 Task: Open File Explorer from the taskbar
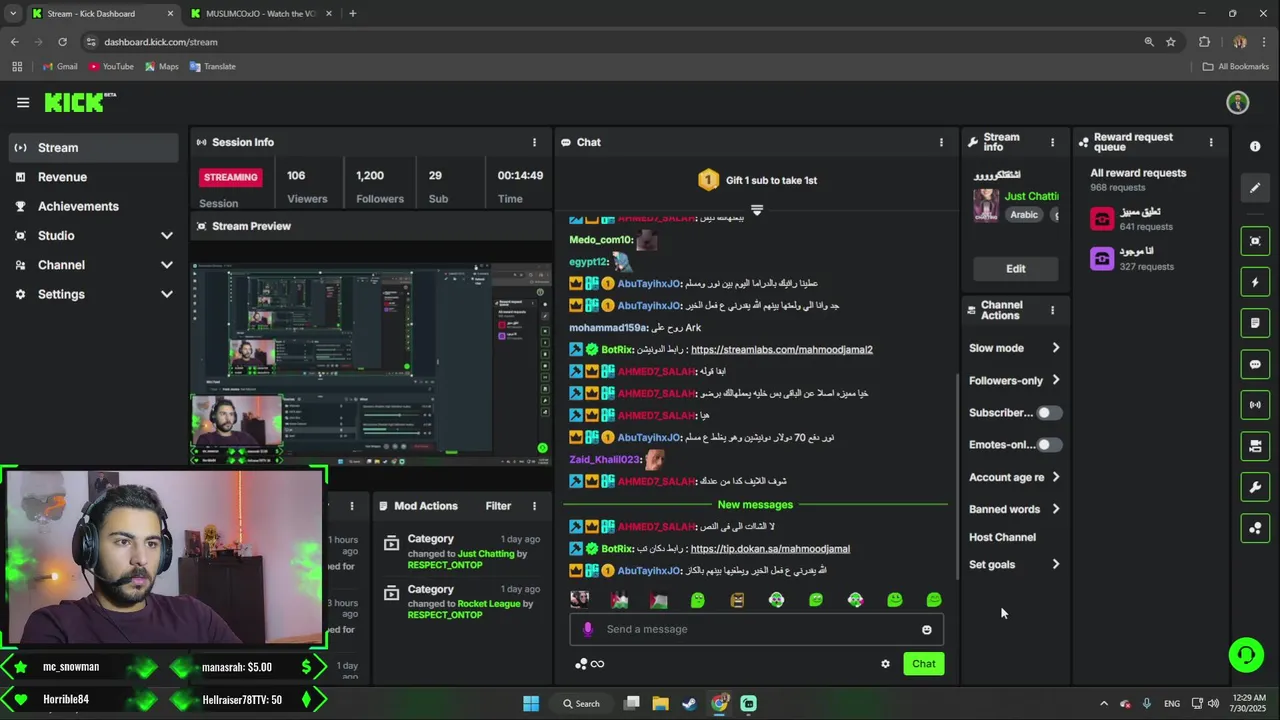660,703
